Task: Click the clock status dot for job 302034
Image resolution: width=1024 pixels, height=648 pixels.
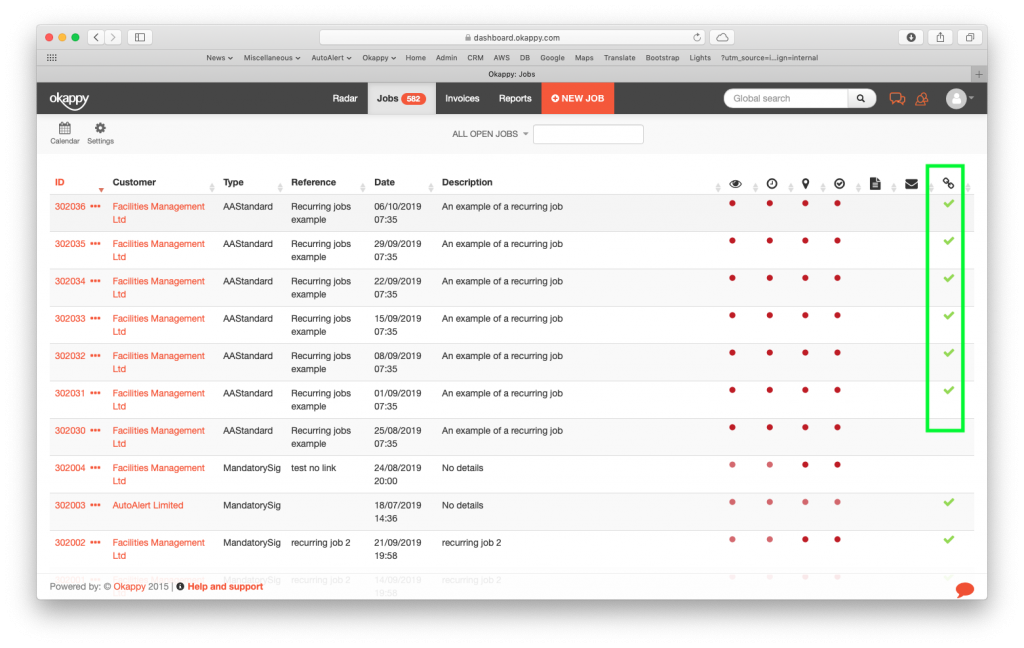Action: pyautogui.click(x=770, y=278)
